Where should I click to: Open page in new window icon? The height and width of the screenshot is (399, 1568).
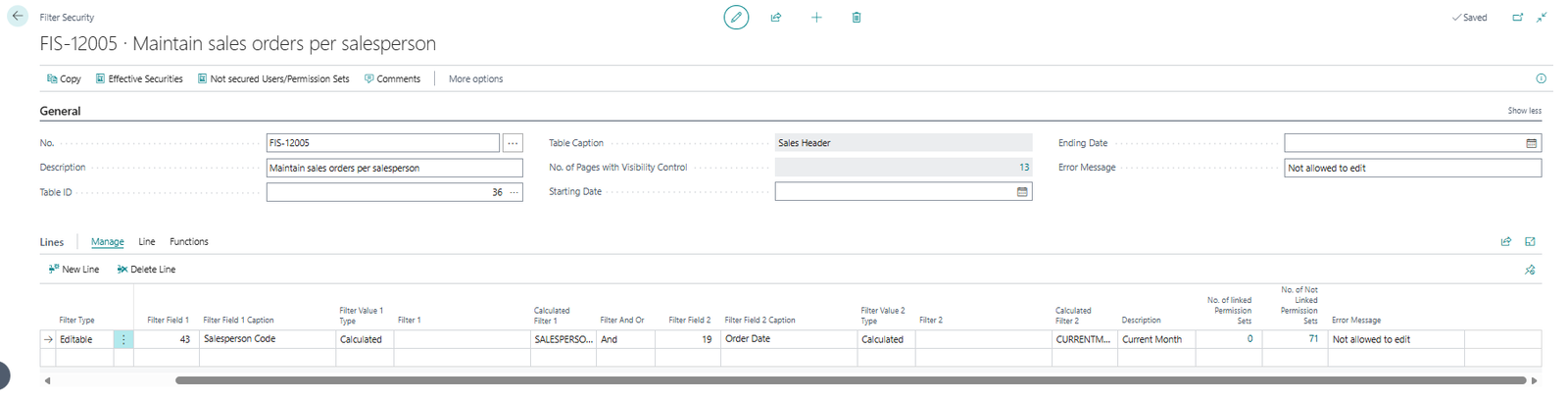pyautogui.click(x=1517, y=17)
